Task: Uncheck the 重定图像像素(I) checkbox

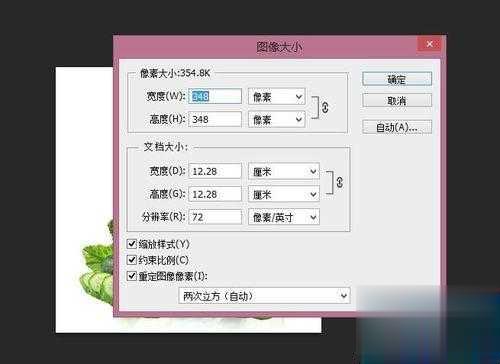Action: coord(132,276)
